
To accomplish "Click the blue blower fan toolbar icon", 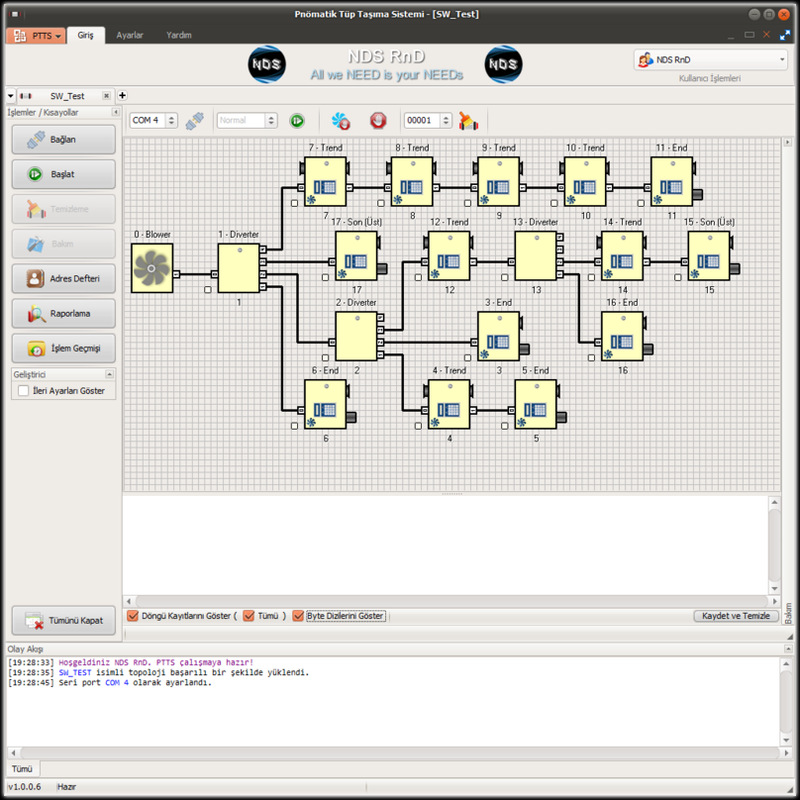I will pyautogui.click(x=341, y=120).
